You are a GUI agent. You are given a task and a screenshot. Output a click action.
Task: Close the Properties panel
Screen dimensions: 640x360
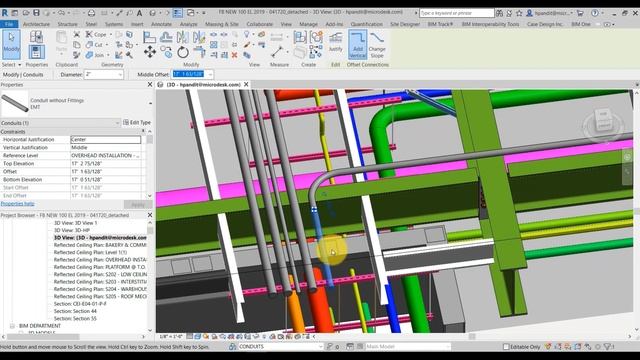(150, 84)
